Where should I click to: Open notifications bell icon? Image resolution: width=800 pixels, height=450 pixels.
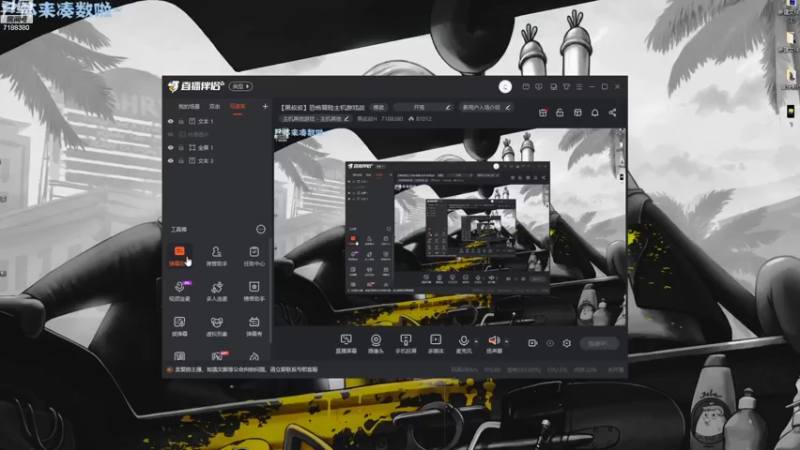tap(595, 112)
